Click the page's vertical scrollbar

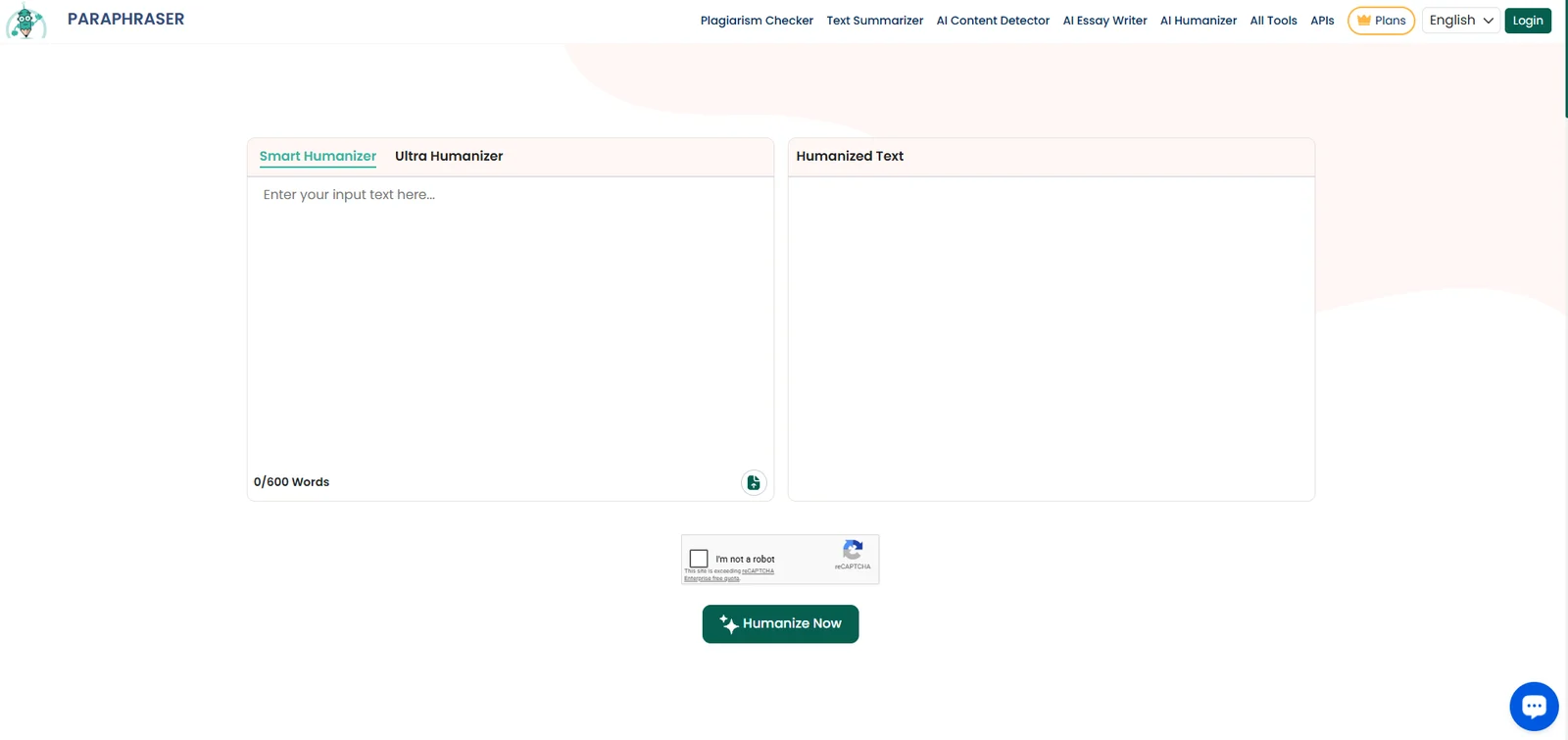[x=1565, y=59]
